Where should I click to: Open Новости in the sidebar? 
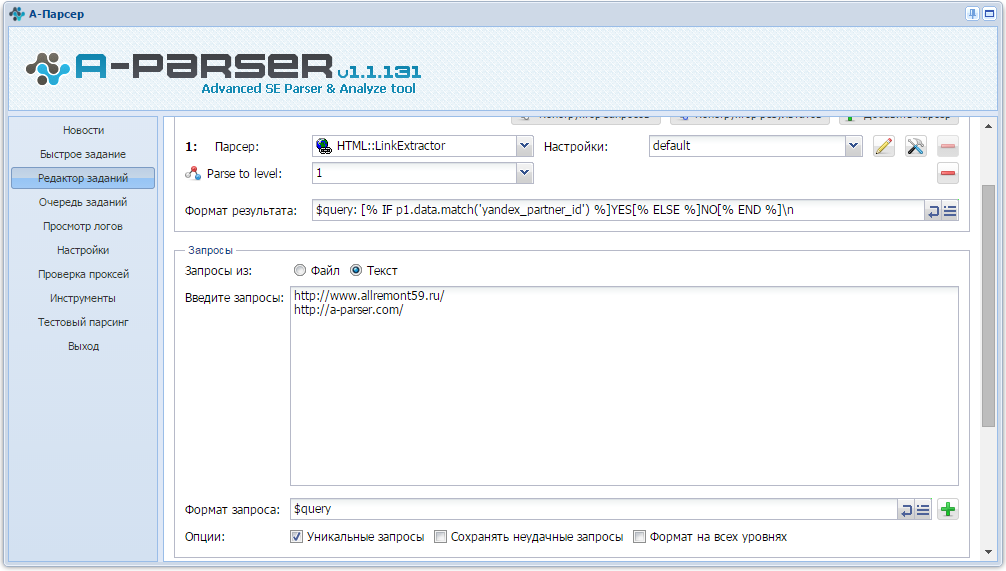(83, 130)
